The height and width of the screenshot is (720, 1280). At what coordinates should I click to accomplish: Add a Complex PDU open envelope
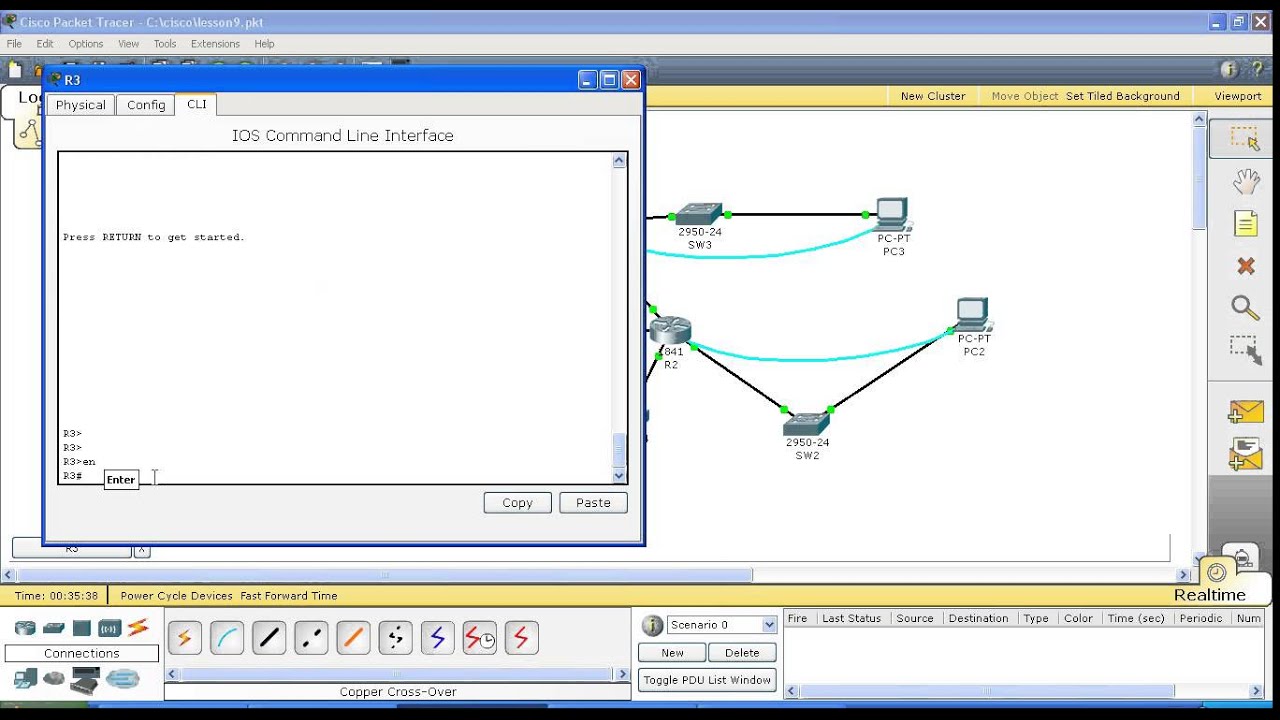click(x=1246, y=454)
